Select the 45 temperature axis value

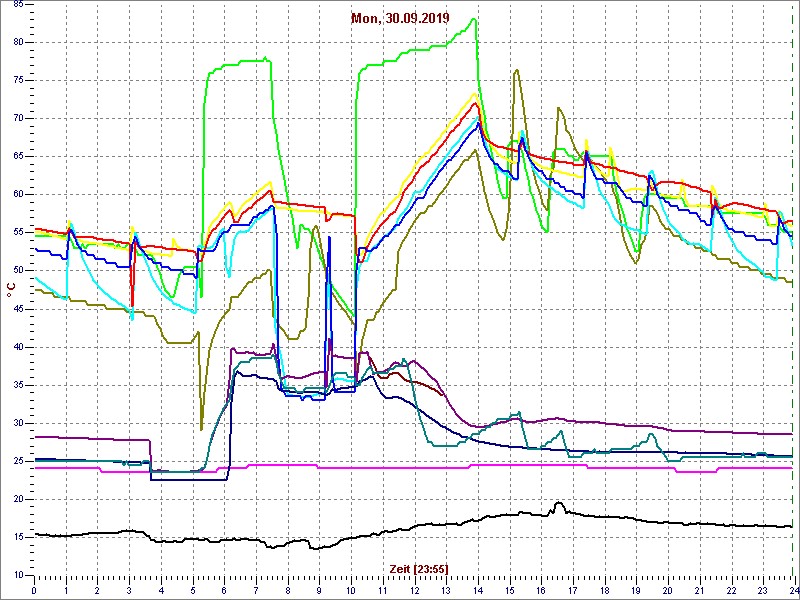click(x=17, y=309)
